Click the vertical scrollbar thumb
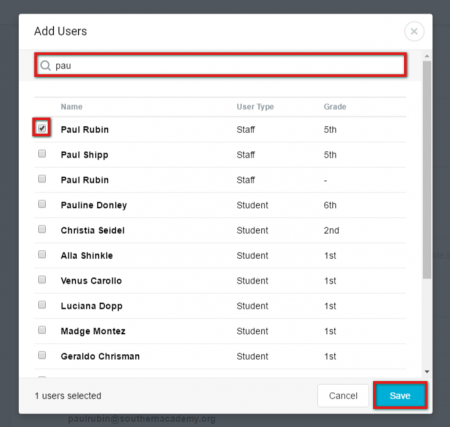 coord(427,170)
